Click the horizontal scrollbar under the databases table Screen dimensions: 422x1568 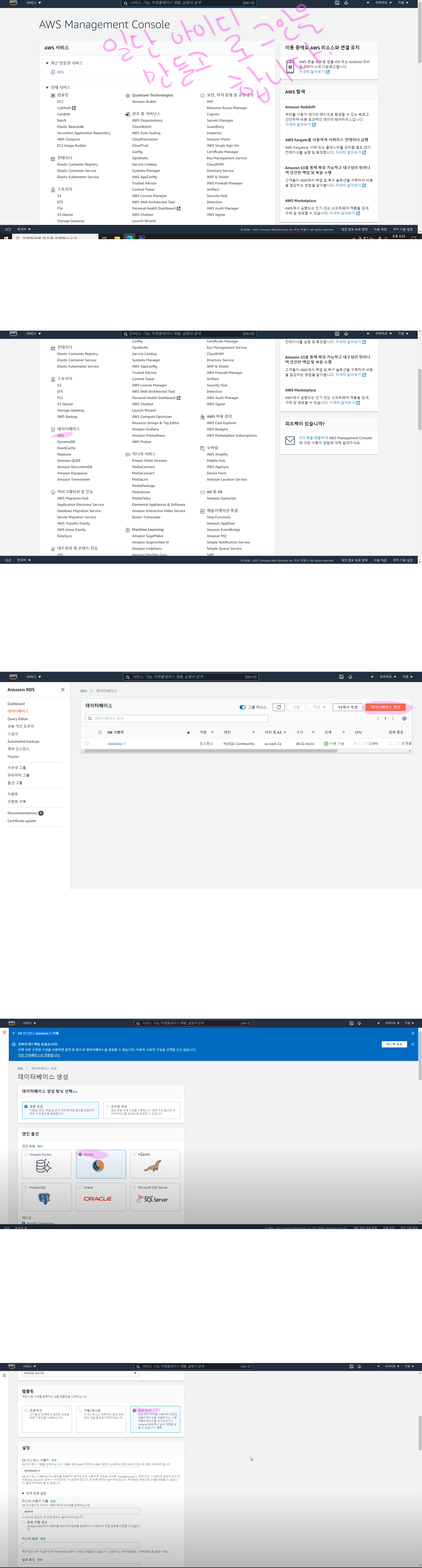pyautogui.click(x=211, y=751)
